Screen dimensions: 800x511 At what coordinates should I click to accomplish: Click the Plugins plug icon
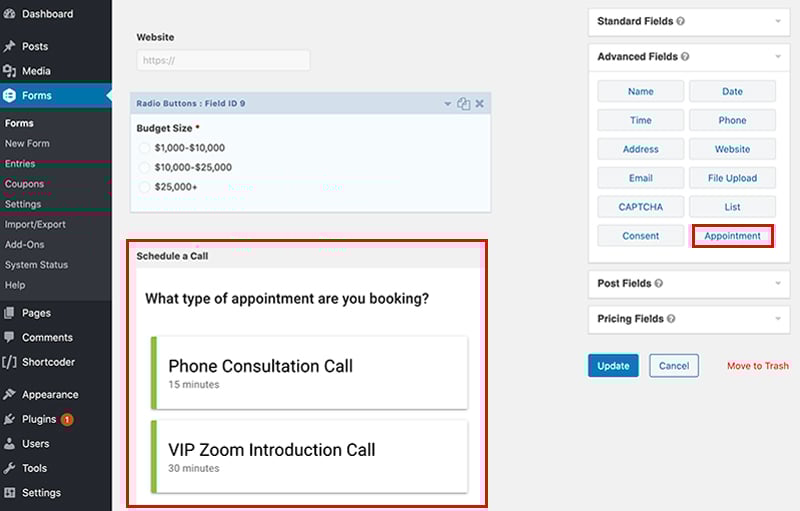[9, 419]
